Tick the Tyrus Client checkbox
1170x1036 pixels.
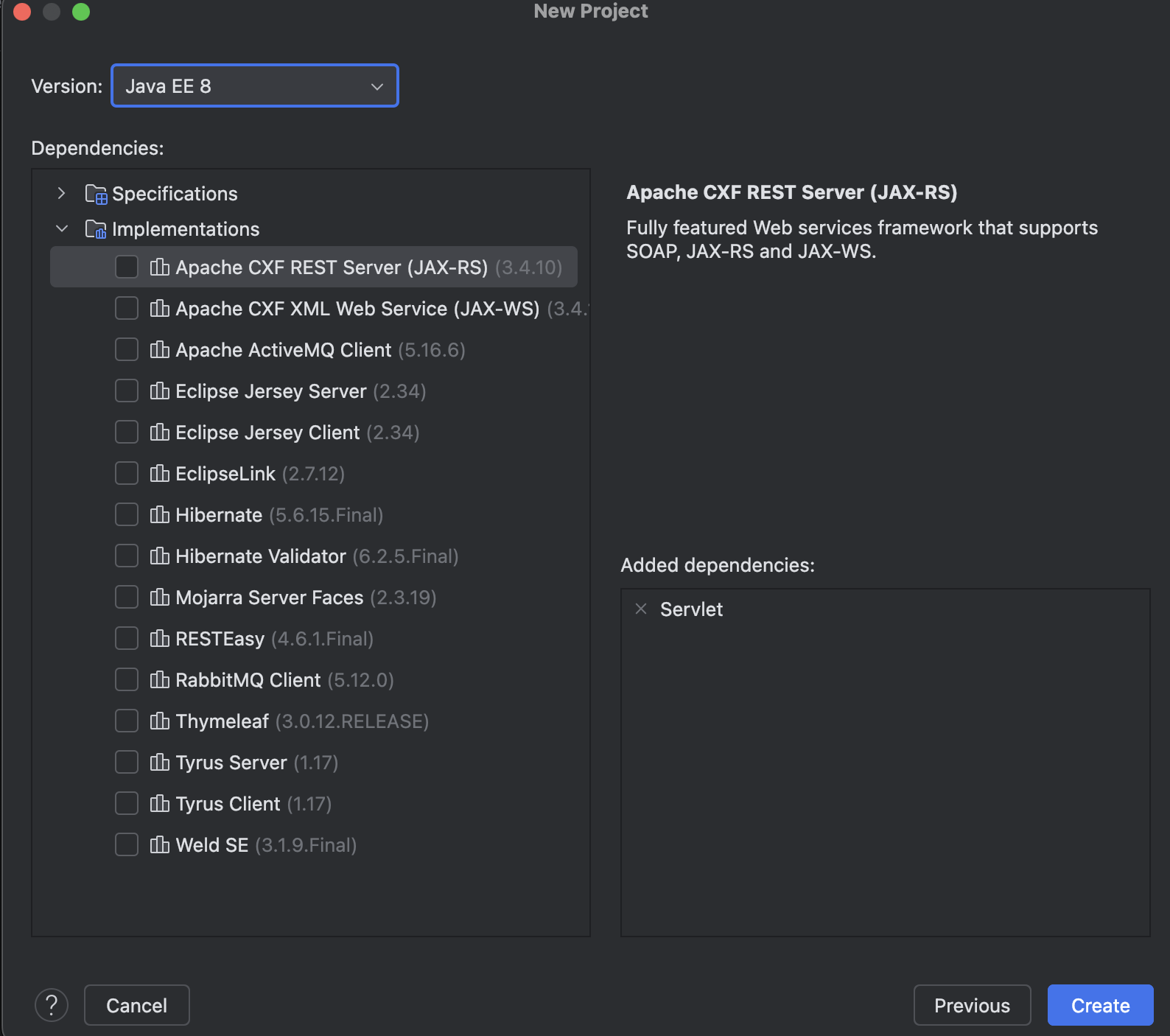point(127,803)
